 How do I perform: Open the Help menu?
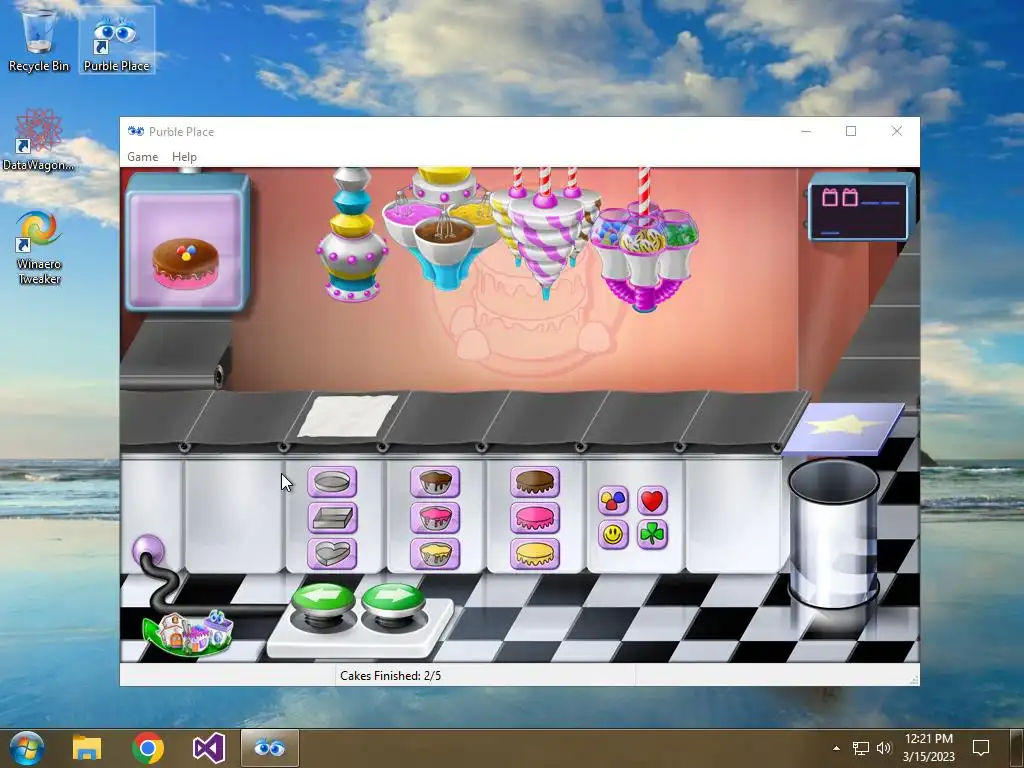click(184, 157)
